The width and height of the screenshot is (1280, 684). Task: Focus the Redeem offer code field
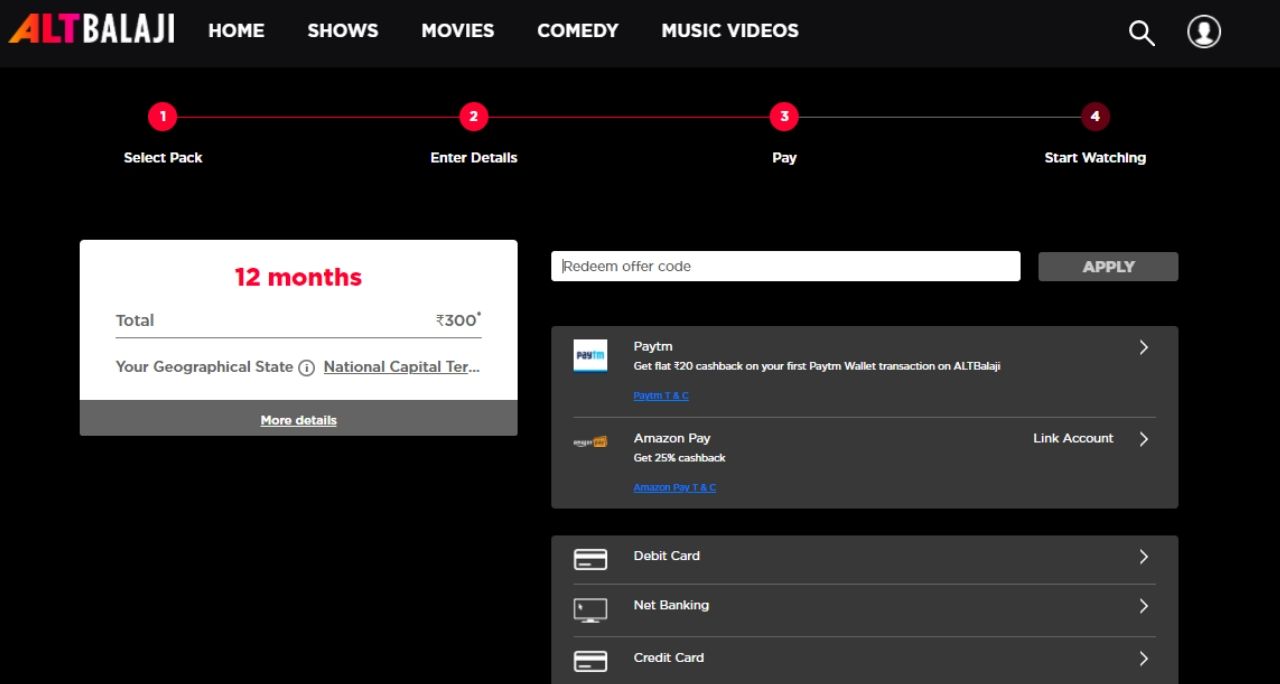pyautogui.click(x=786, y=266)
